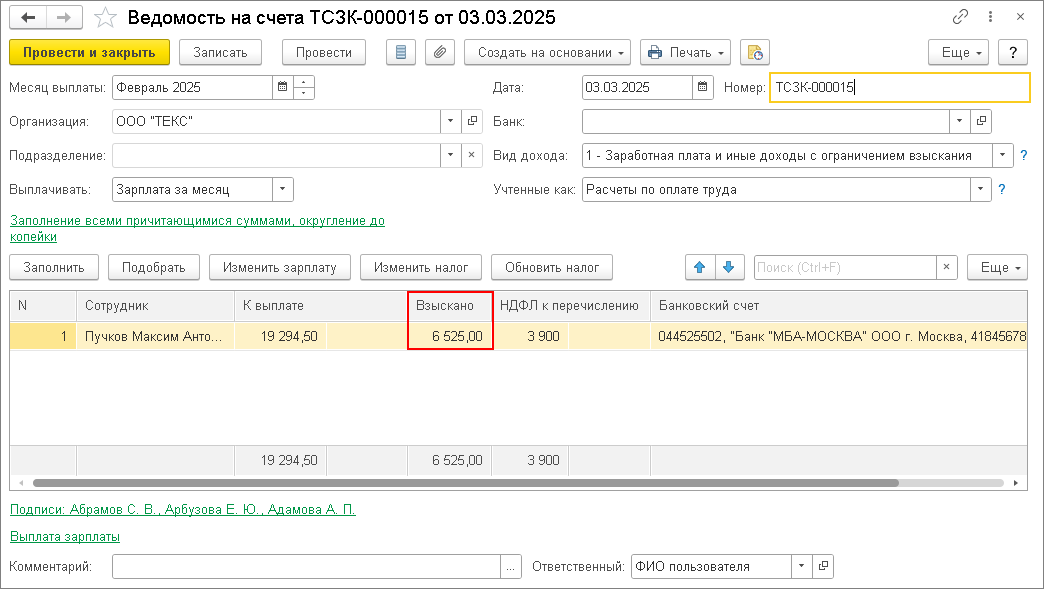This screenshot has height=589, width=1044.
Task: Open the top Еще menu
Action: pos(958,52)
